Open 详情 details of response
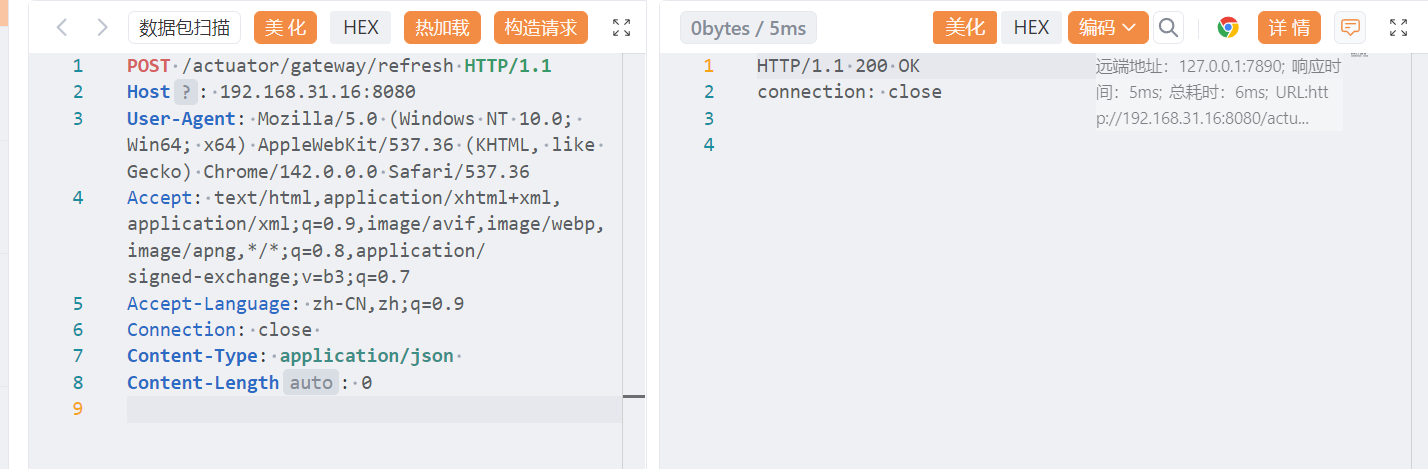 pyautogui.click(x=1289, y=28)
